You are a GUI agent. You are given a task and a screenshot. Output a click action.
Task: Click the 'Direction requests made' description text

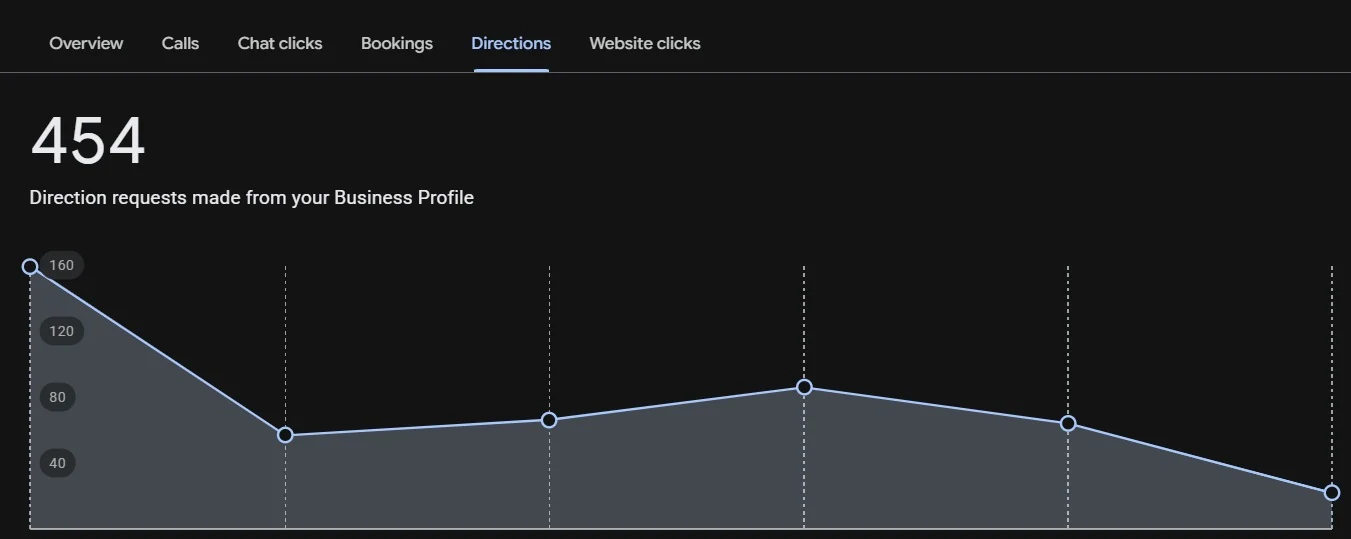(252, 198)
